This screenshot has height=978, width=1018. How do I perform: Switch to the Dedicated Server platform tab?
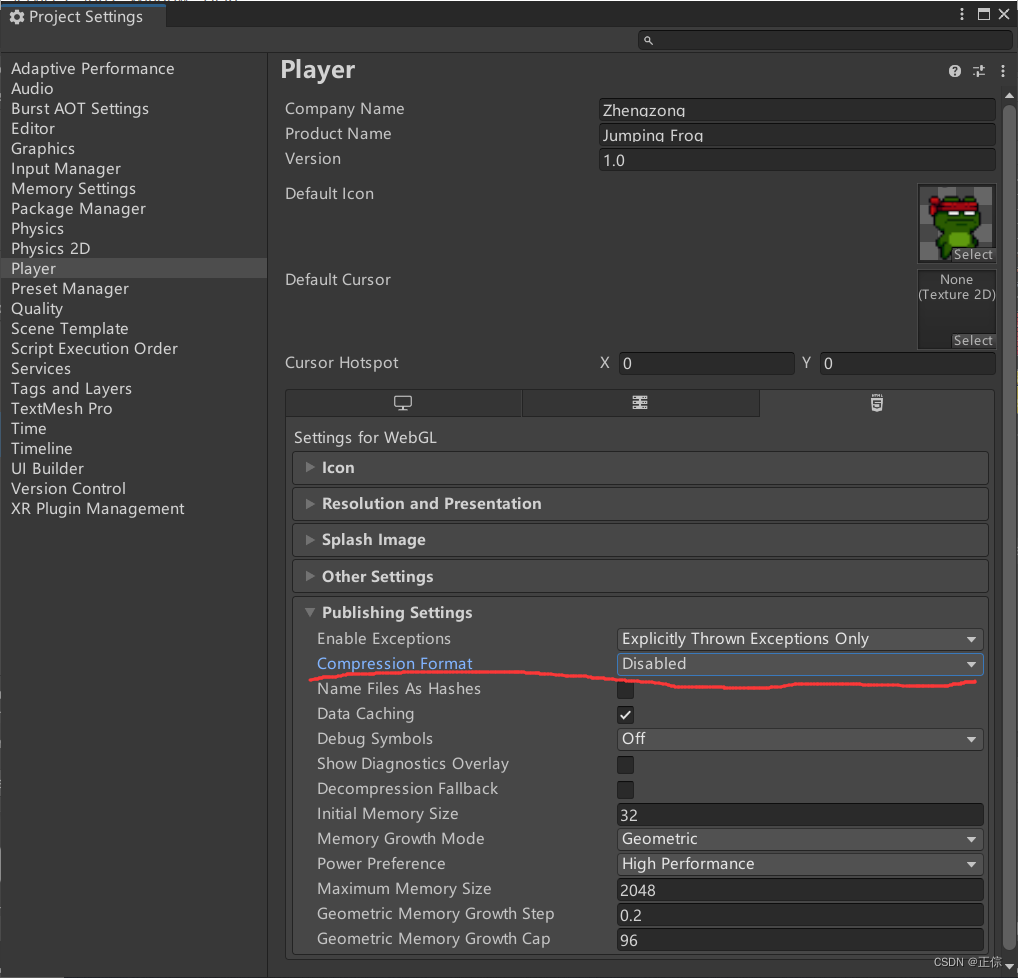coord(640,403)
